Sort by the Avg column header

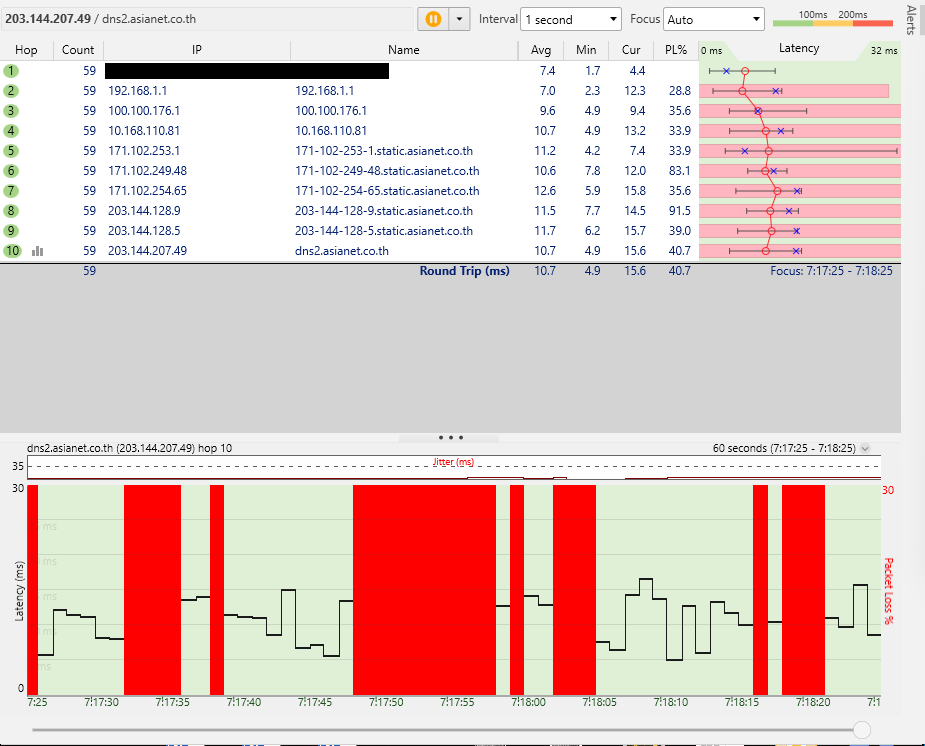541,50
